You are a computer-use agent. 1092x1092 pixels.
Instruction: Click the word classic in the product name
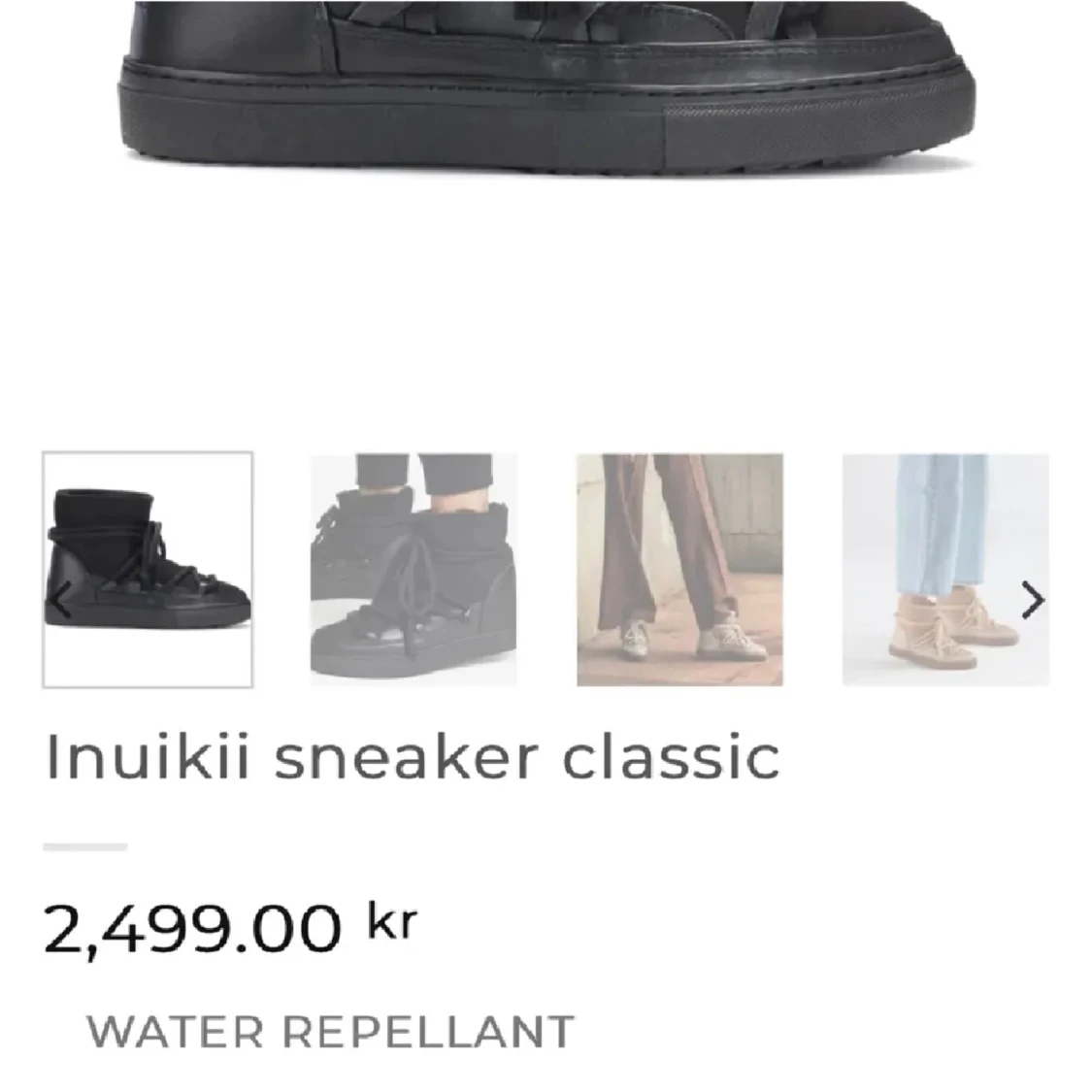pos(671,758)
